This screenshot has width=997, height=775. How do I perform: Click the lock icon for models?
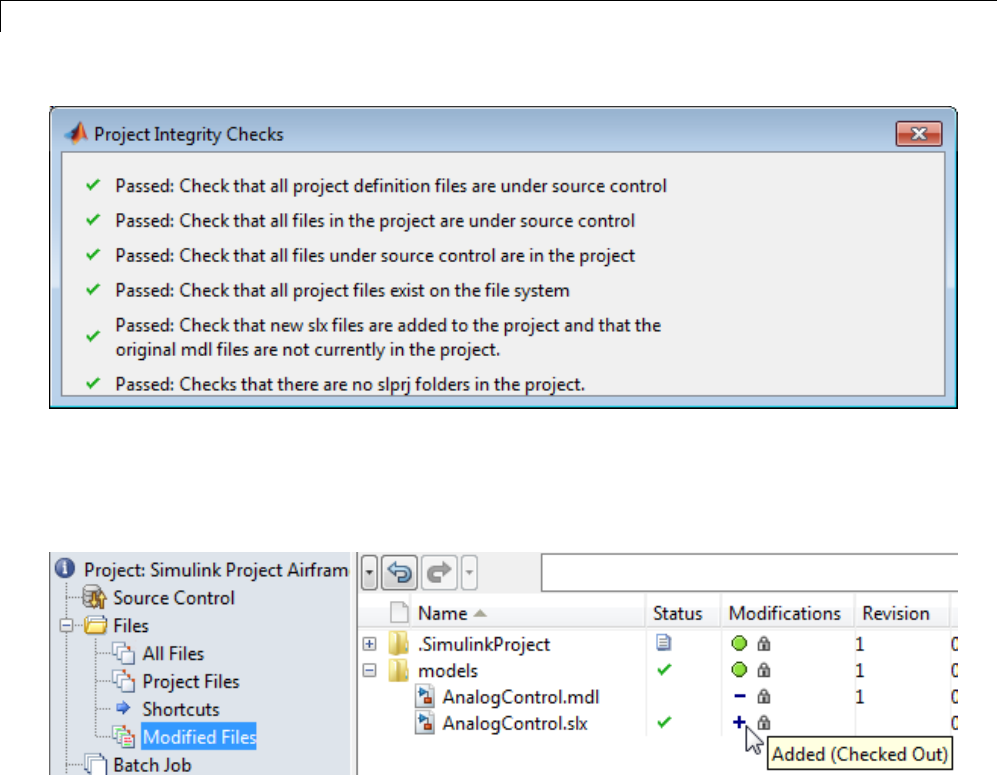764,669
